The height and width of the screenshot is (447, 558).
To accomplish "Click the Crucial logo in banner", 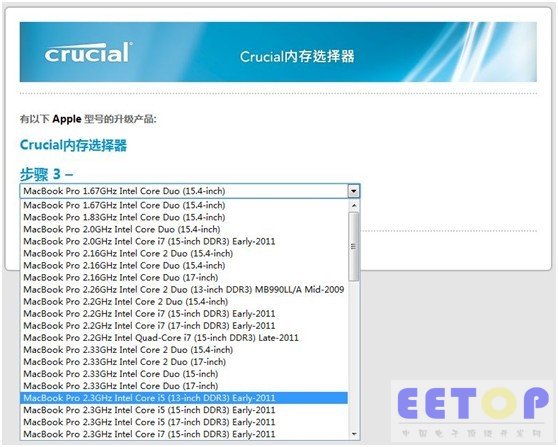I will (x=89, y=53).
